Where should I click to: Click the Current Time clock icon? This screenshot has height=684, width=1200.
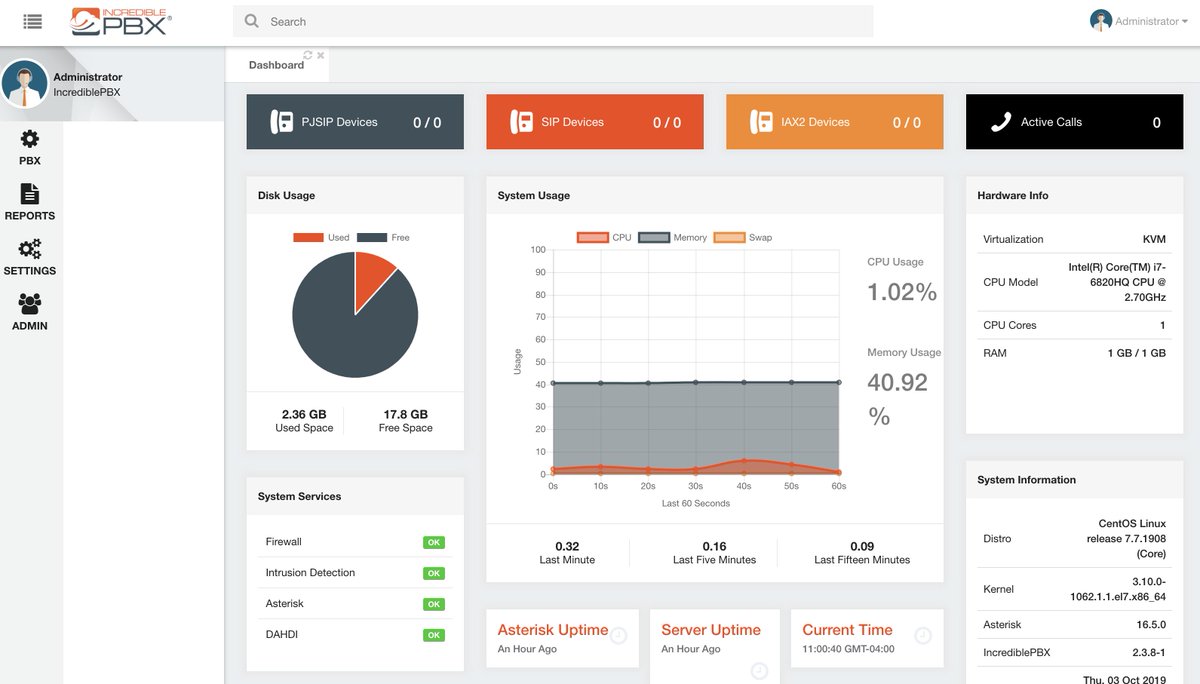click(x=923, y=635)
